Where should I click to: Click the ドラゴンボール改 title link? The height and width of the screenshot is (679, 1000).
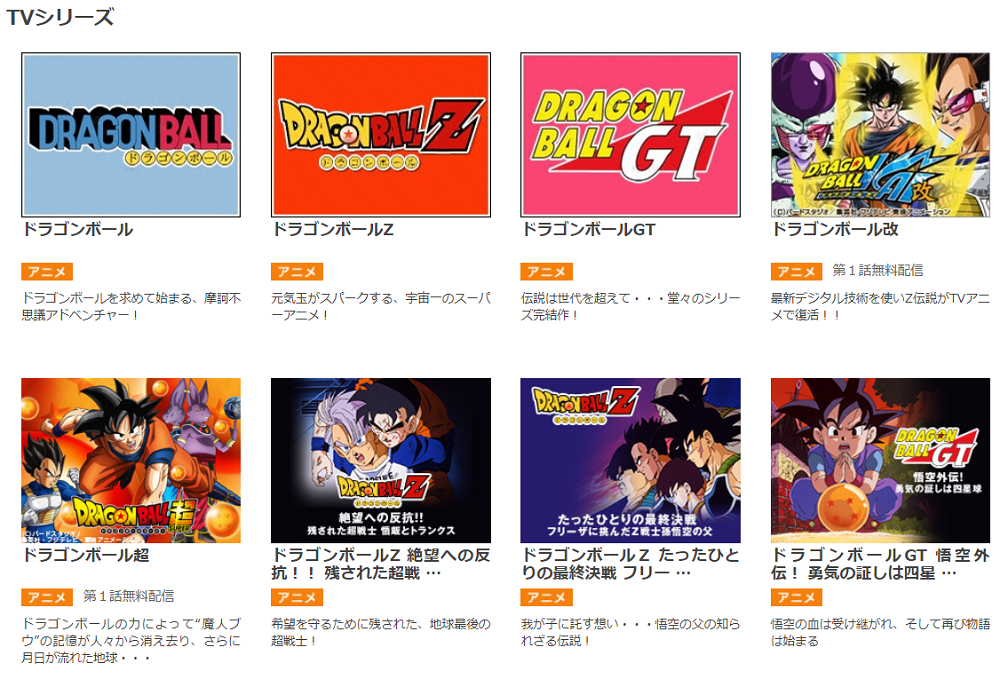(835, 230)
